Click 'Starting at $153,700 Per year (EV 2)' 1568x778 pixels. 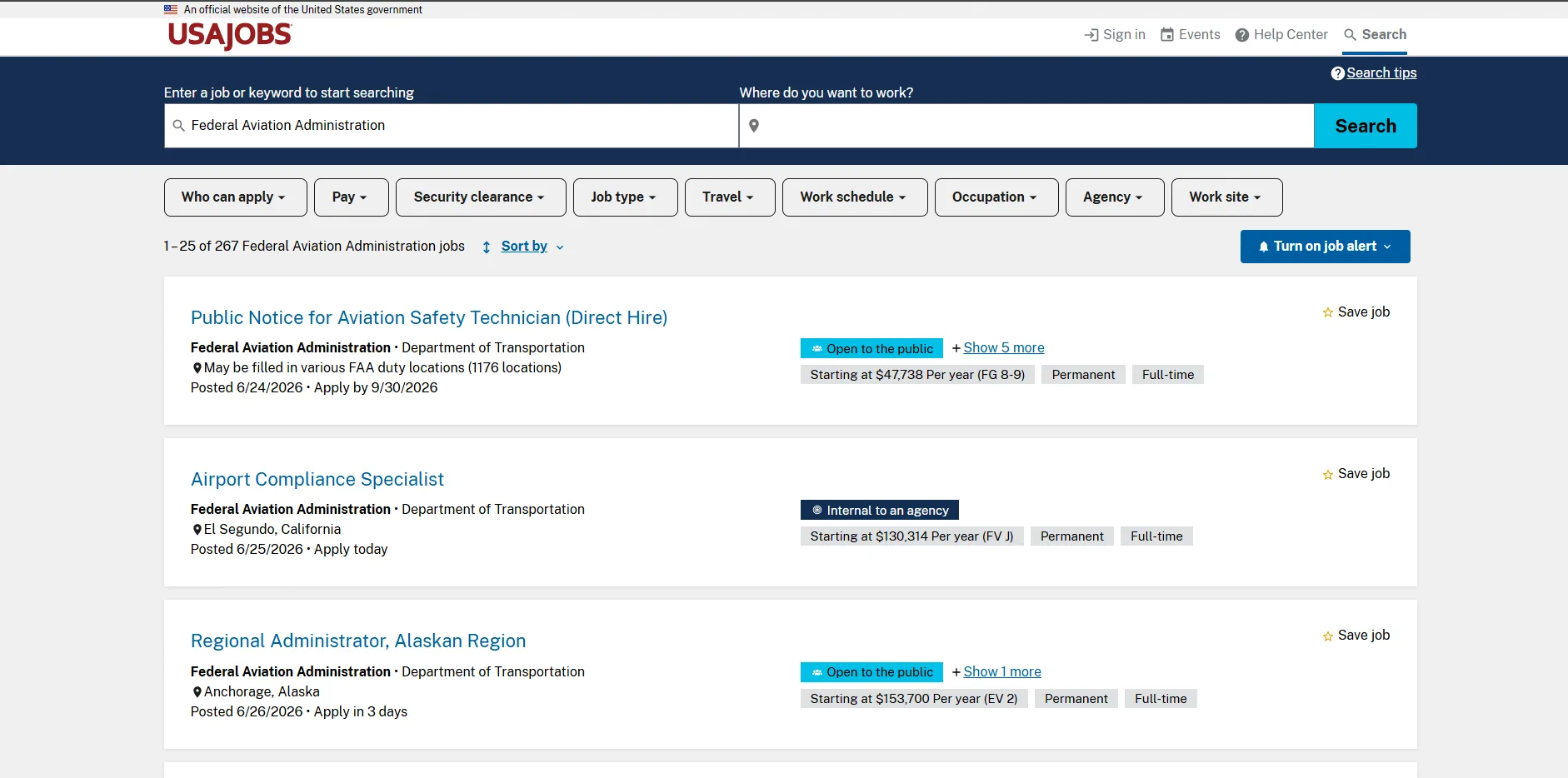click(x=914, y=699)
